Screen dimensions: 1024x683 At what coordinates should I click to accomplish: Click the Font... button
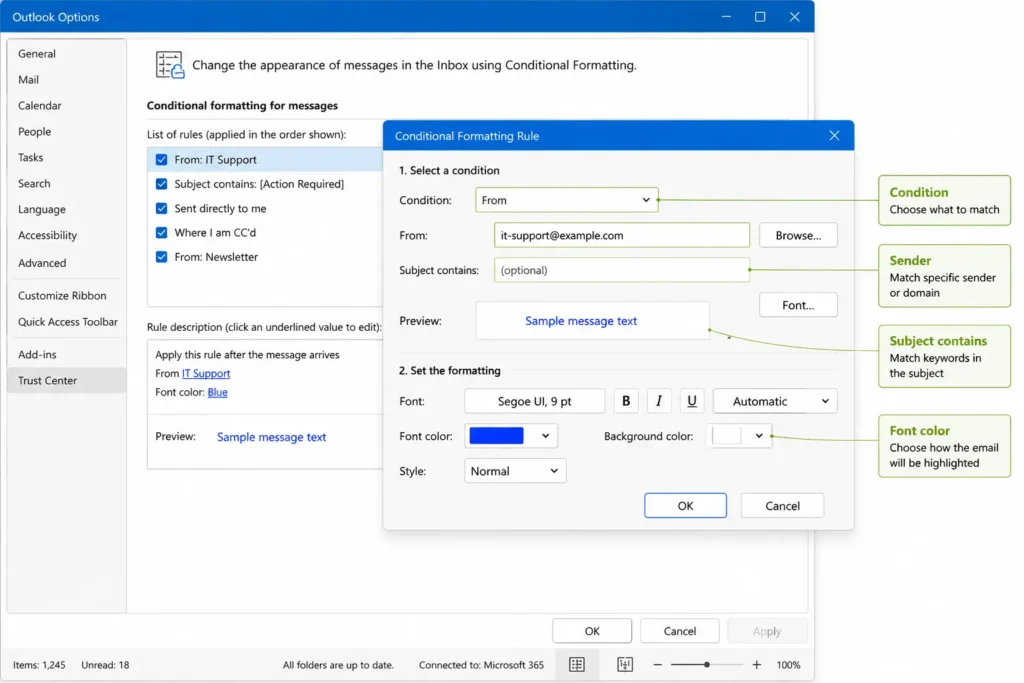coord(798,305)
